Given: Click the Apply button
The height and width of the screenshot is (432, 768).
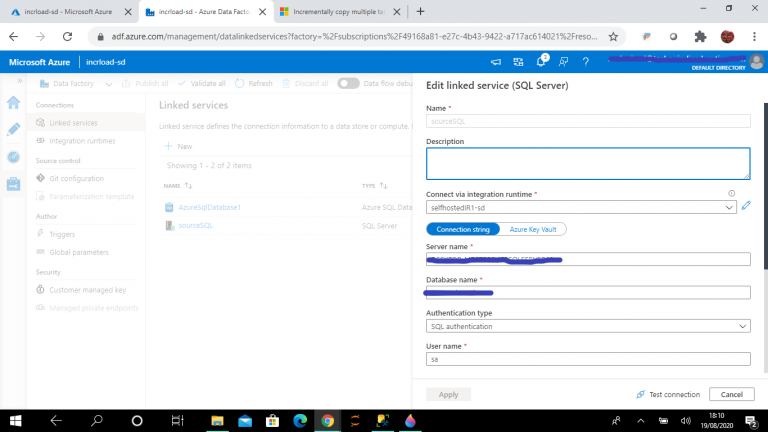Looking at the screenshot, I should [x=448, y=394].
